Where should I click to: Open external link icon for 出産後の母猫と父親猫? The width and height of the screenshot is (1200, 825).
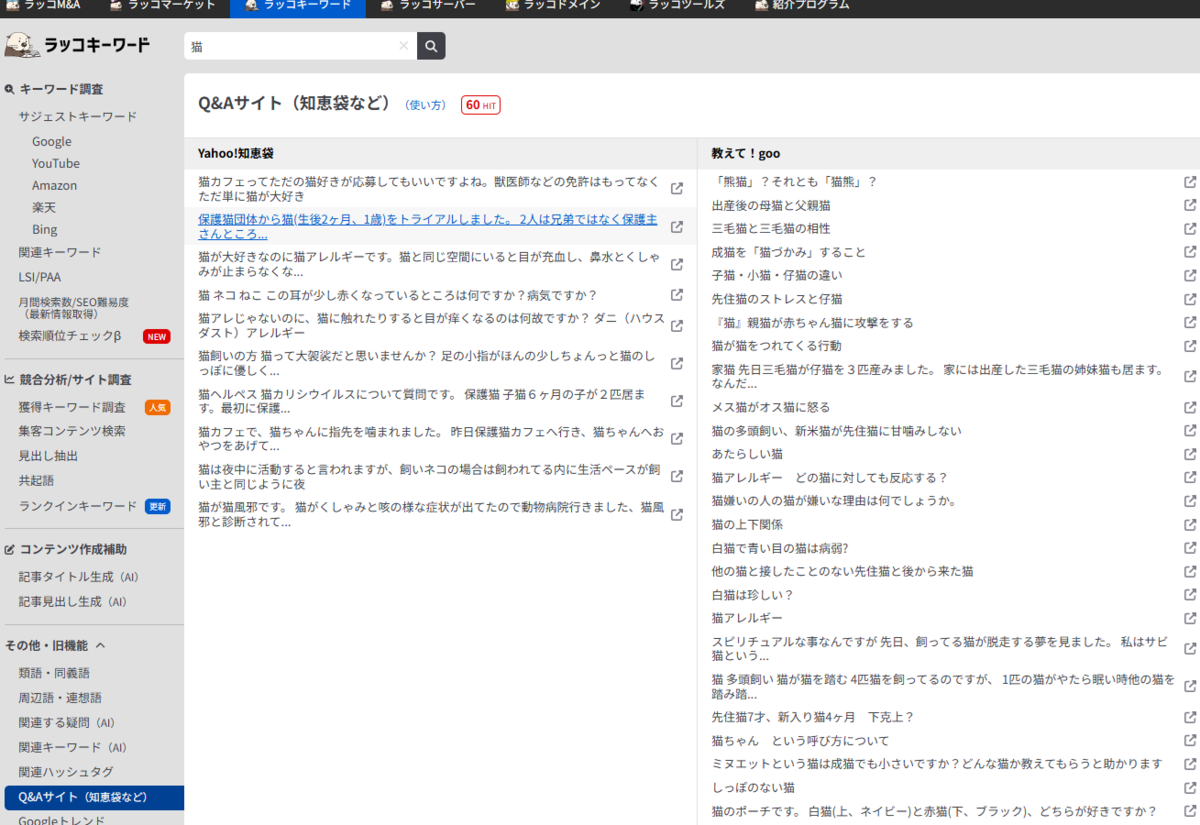[x=1190, y=205]
